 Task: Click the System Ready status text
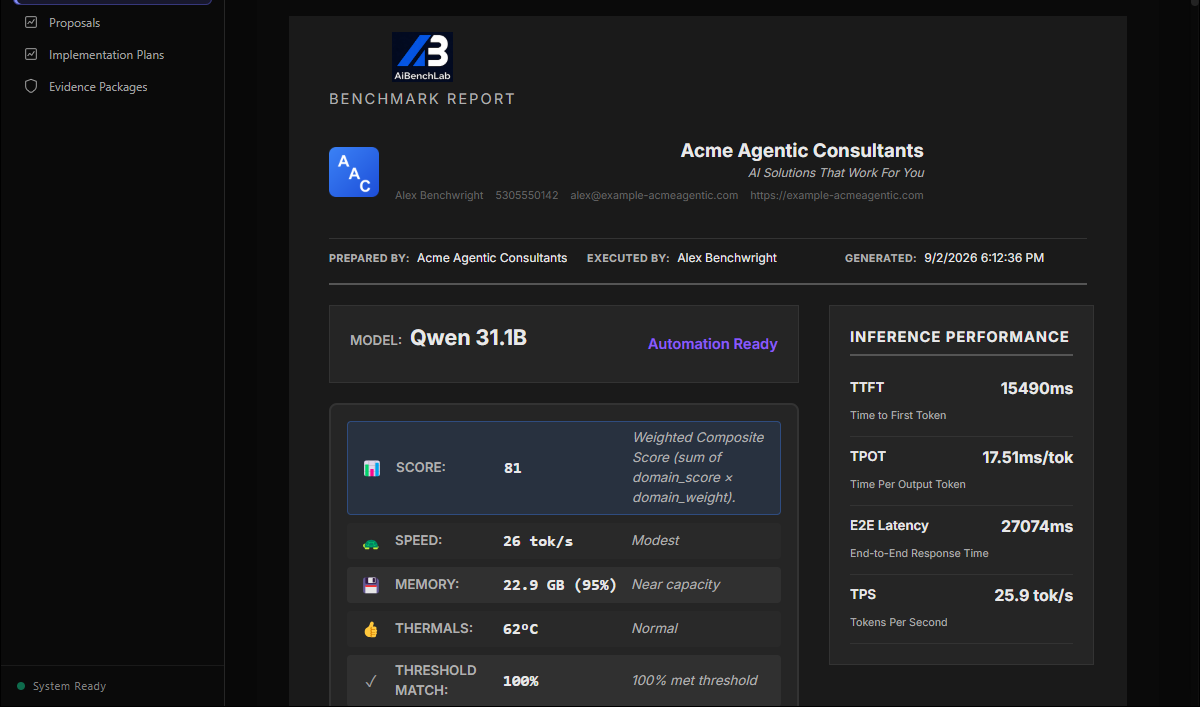tap(69, 686)
